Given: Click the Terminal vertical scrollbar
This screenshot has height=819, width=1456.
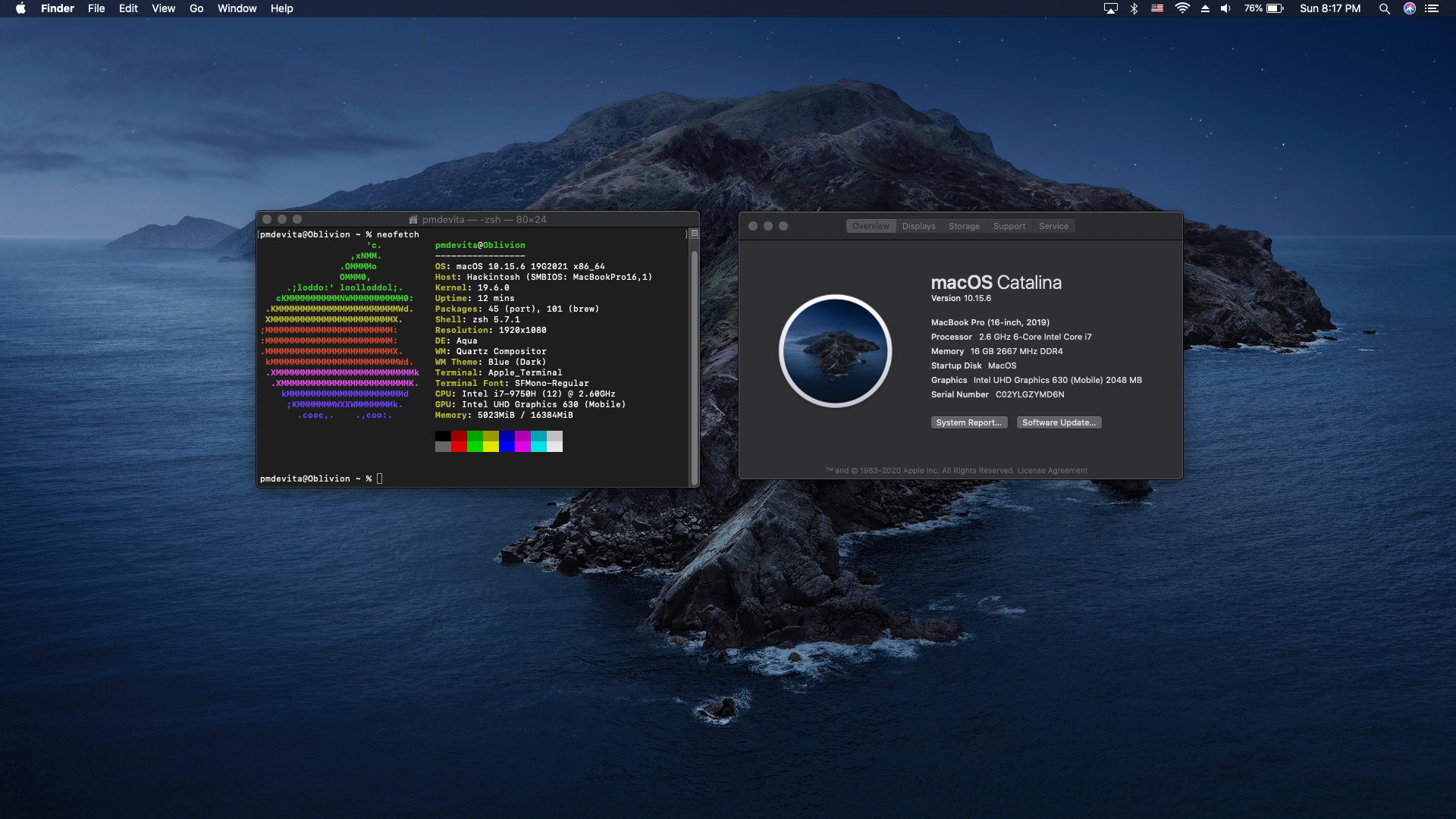Looking at the screenshot, I should pos(694,368).
